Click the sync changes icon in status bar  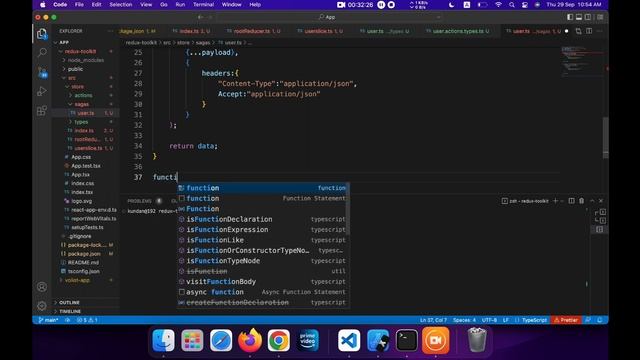click(67, 320)
